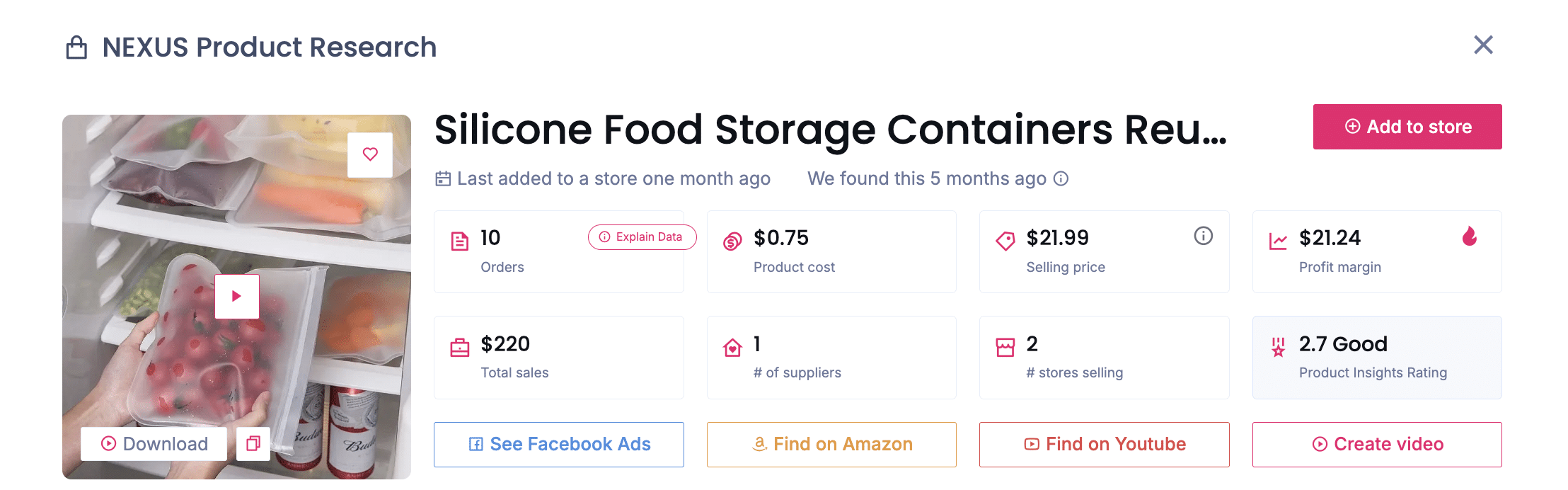Click the suppliers house icon

coord(732,347)
